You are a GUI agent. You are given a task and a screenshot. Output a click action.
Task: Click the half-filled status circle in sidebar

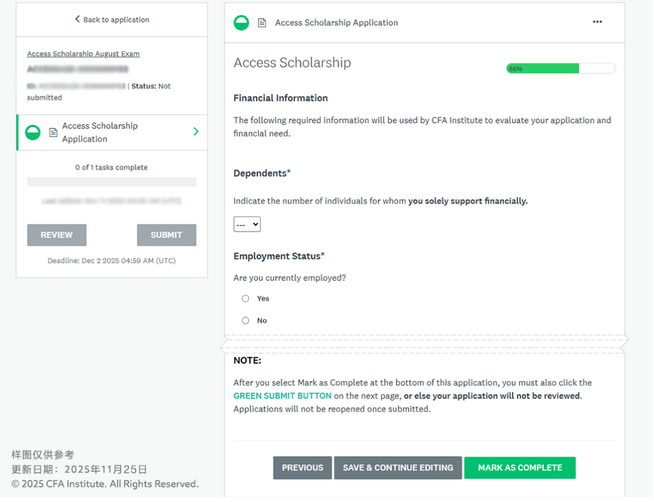click(33, 132)
